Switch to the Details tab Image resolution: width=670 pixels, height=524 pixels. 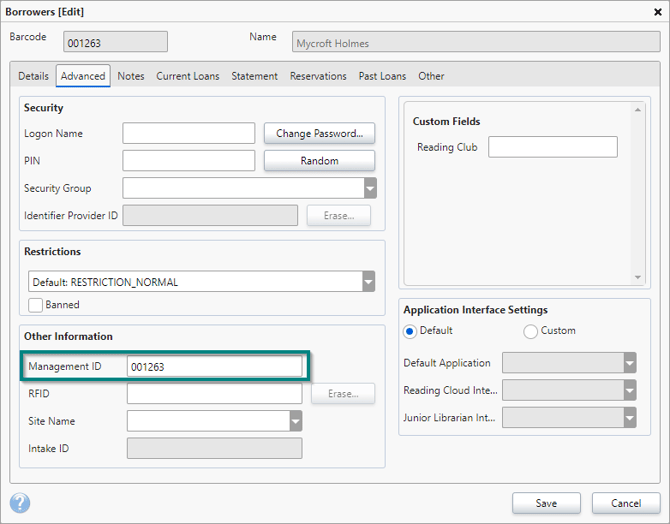pos(33,76)
